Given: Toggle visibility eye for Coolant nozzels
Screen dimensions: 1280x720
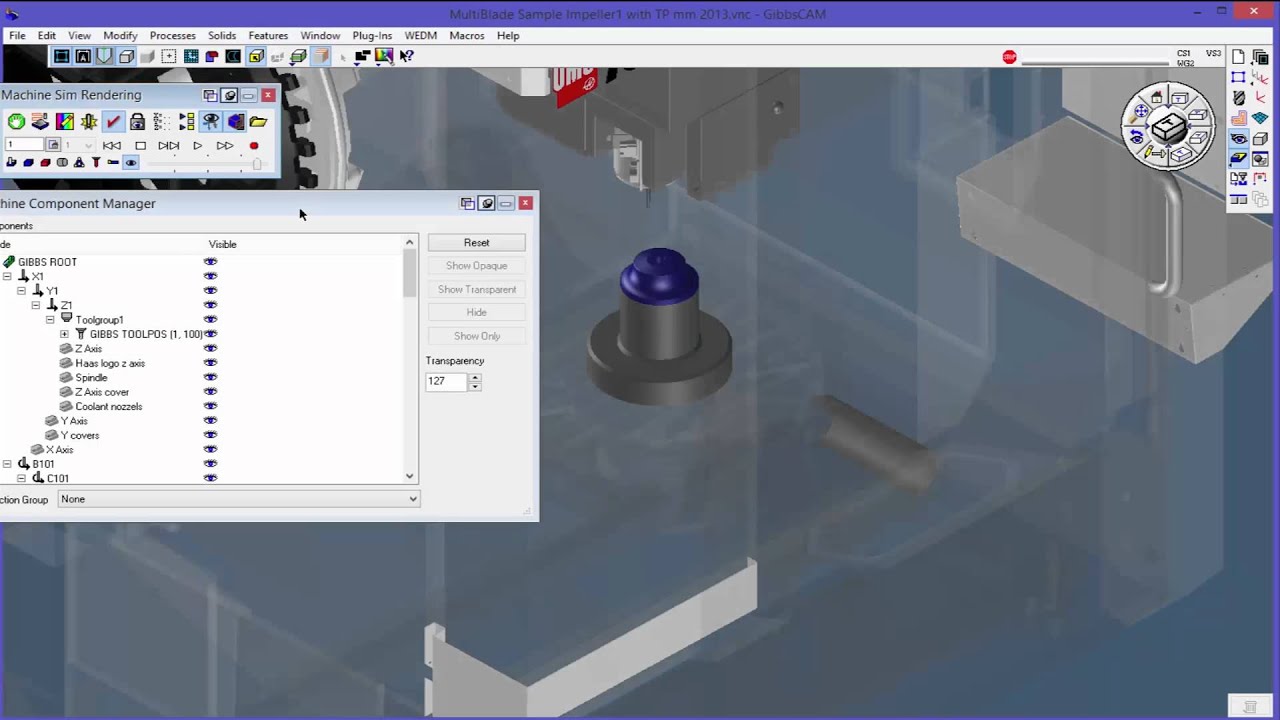Looking at the screenshot, I should (210, 406).
